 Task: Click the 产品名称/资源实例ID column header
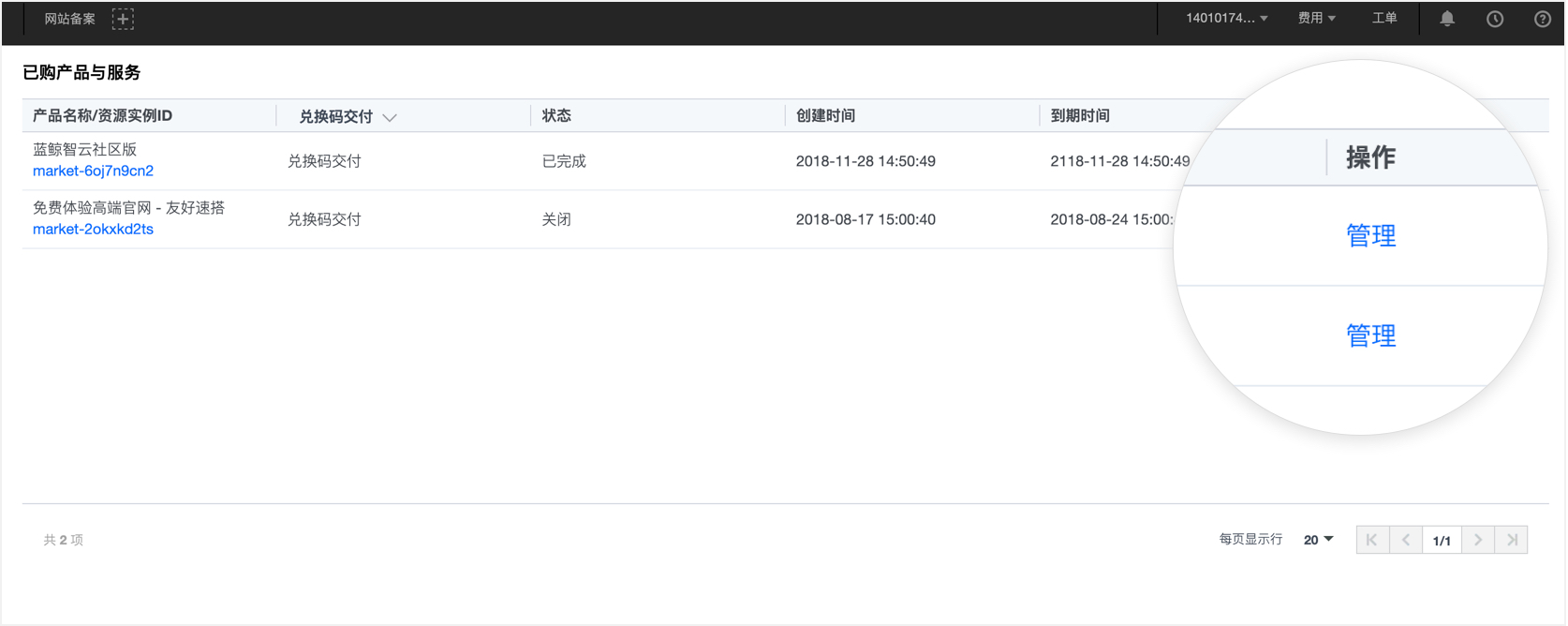coord(102,115)
